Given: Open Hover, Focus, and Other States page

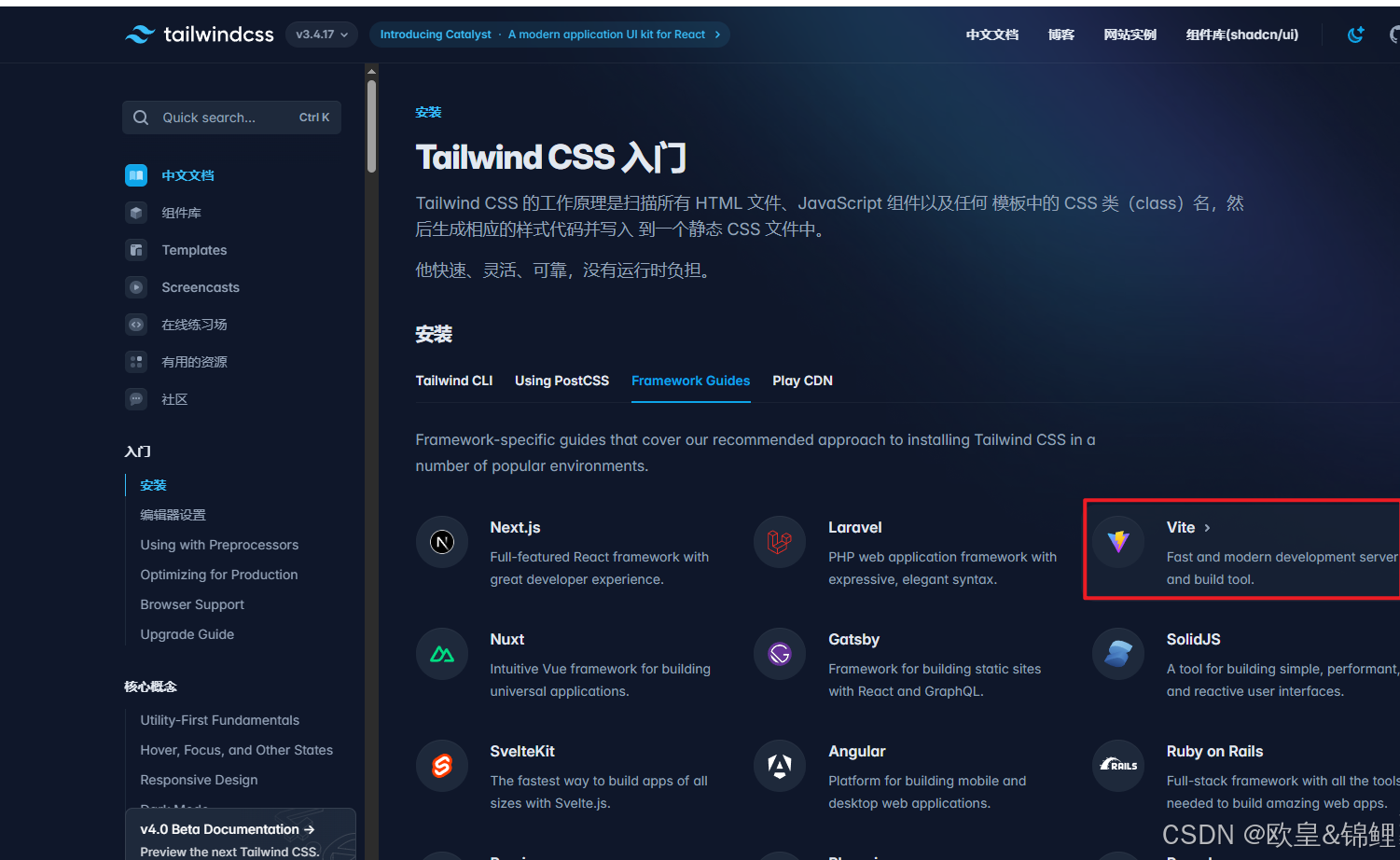Looking at the screenshot, I should 236,750.
